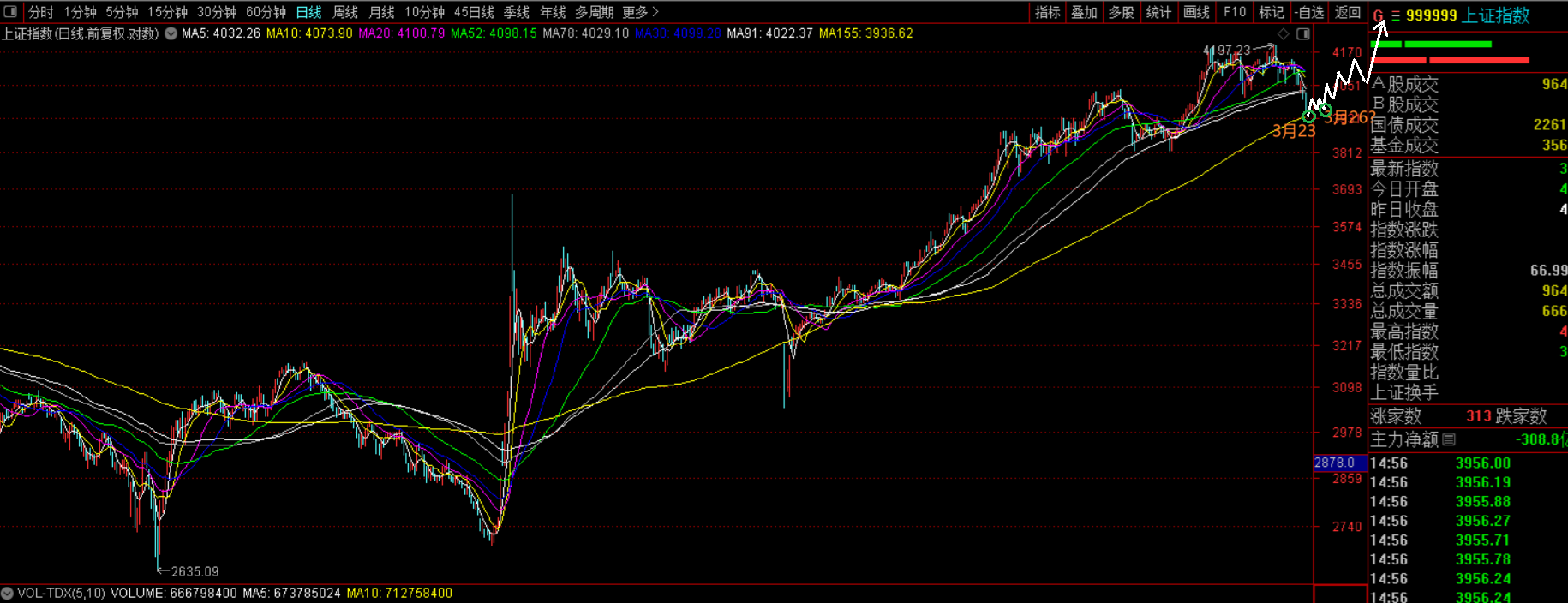Open the 画线 drawing tools
The image size is (1568, 603).
(x=1196, y=12)
